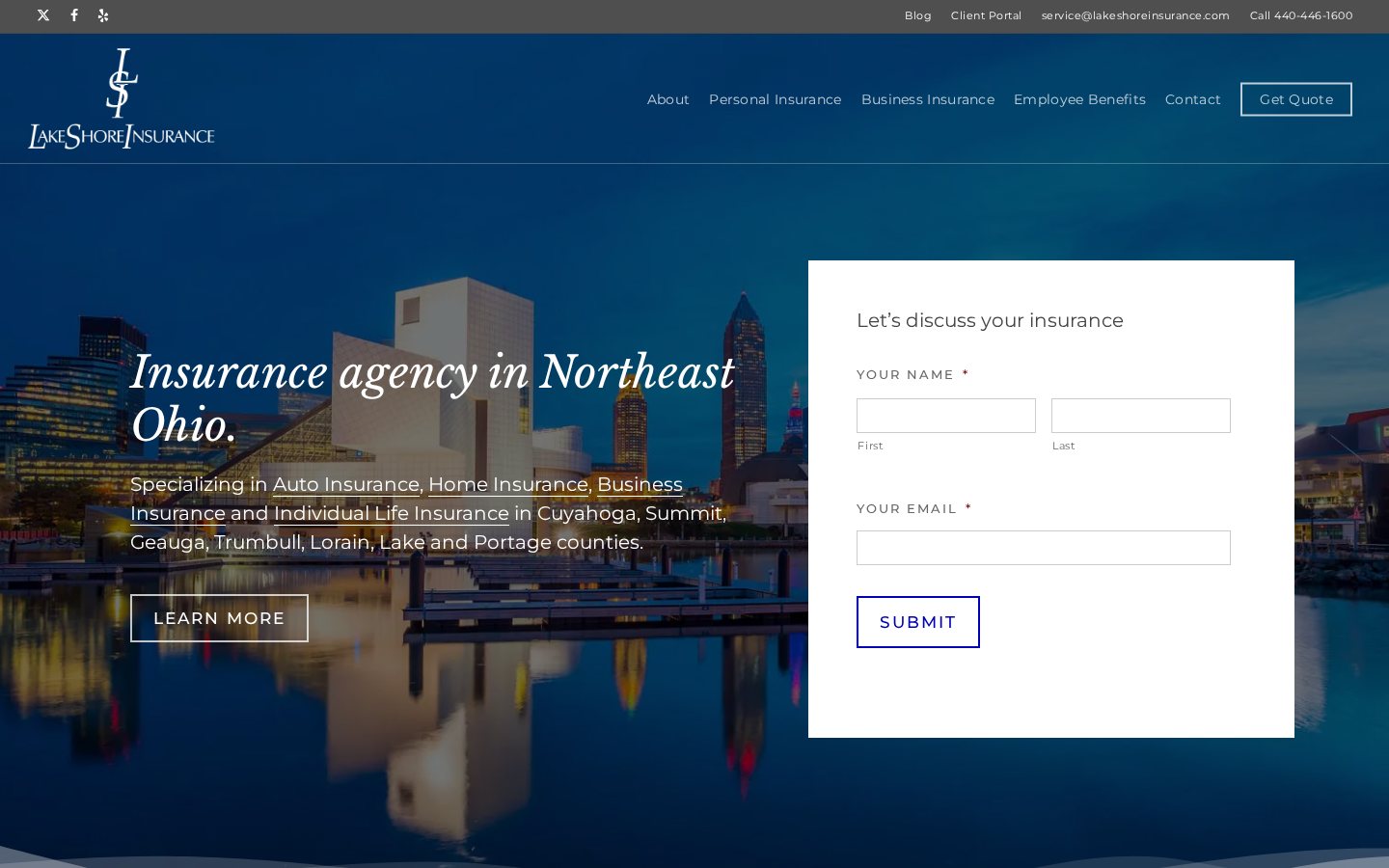
Task: Follow the Auto Insurance link
Action: click(346, 485)
